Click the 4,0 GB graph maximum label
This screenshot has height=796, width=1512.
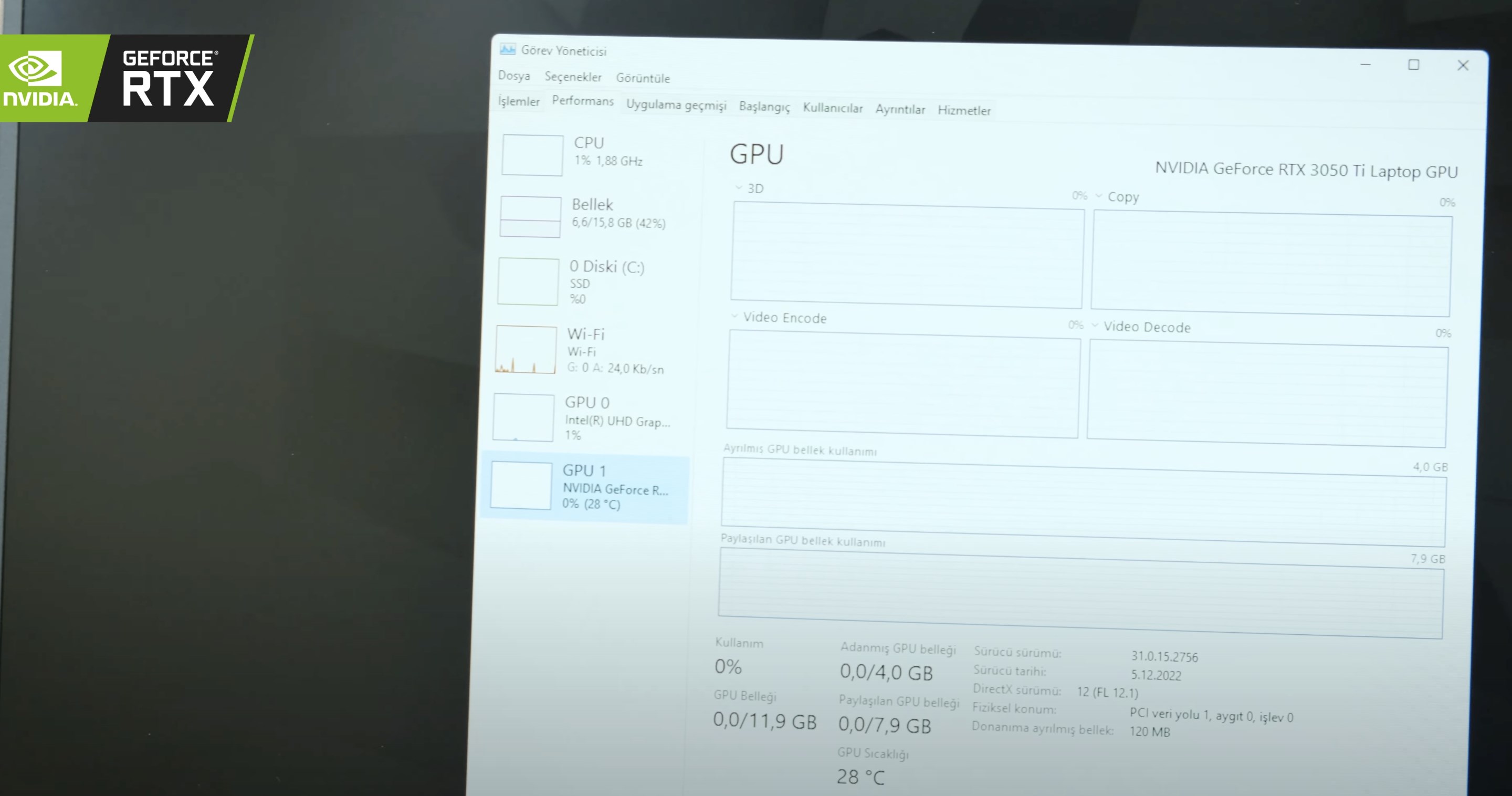tap(1431, 467)
